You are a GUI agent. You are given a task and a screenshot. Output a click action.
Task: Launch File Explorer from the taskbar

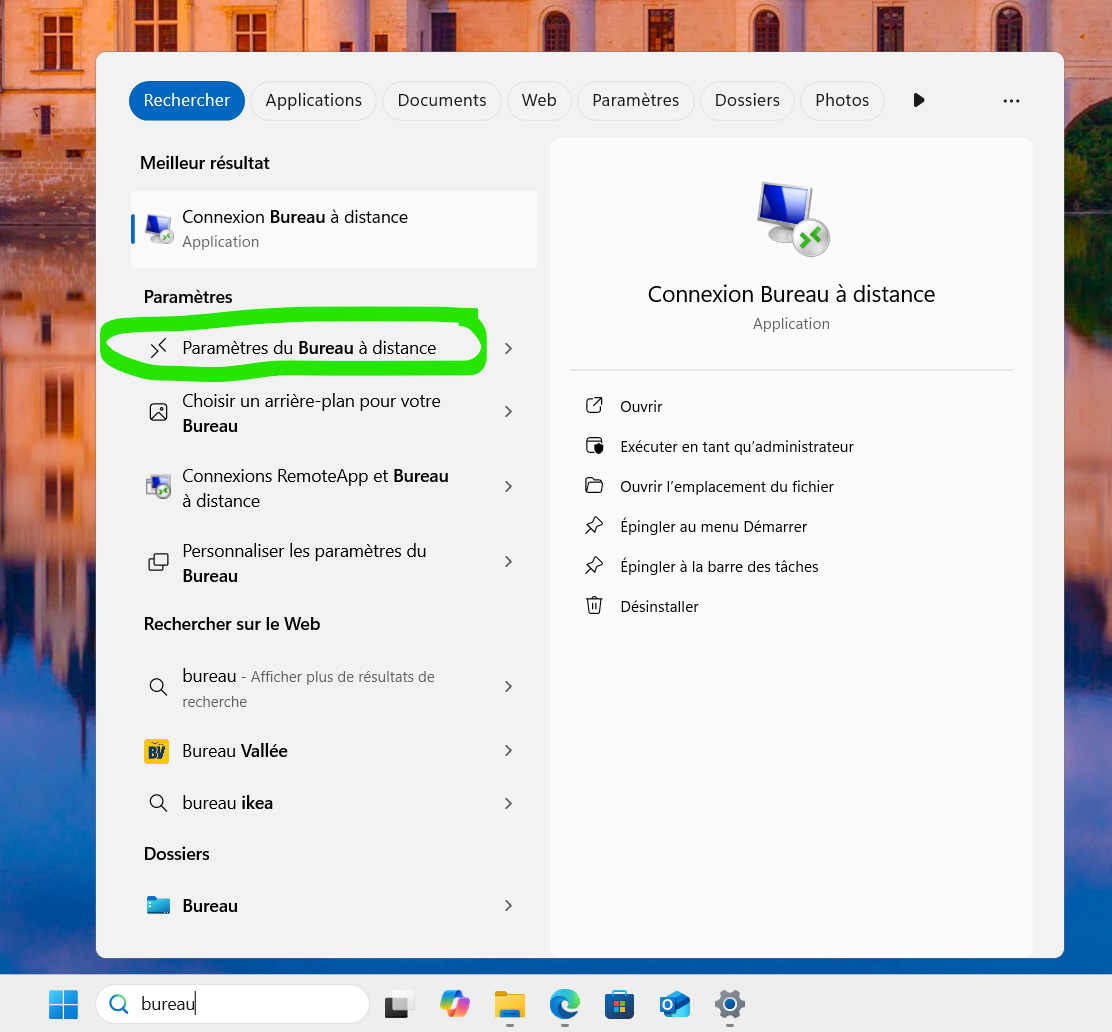pos(510,1004)
